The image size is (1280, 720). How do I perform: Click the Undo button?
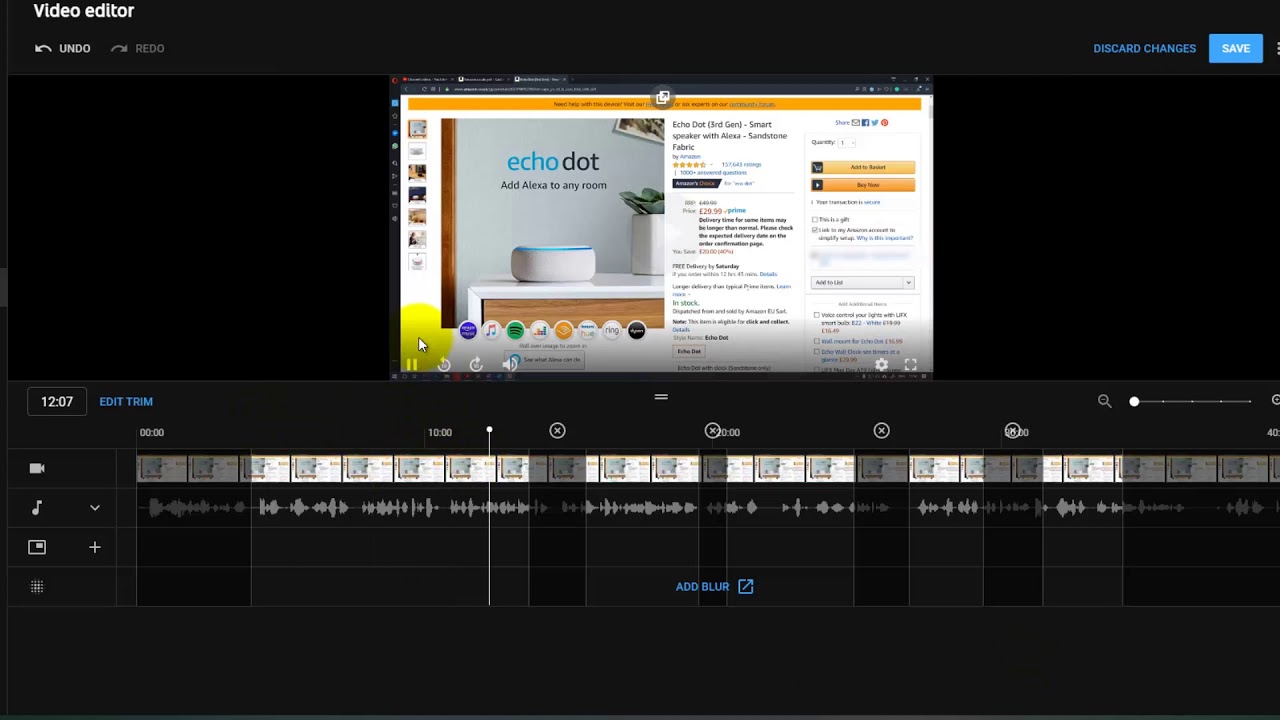pyautogui.click(x=62, y=48)
